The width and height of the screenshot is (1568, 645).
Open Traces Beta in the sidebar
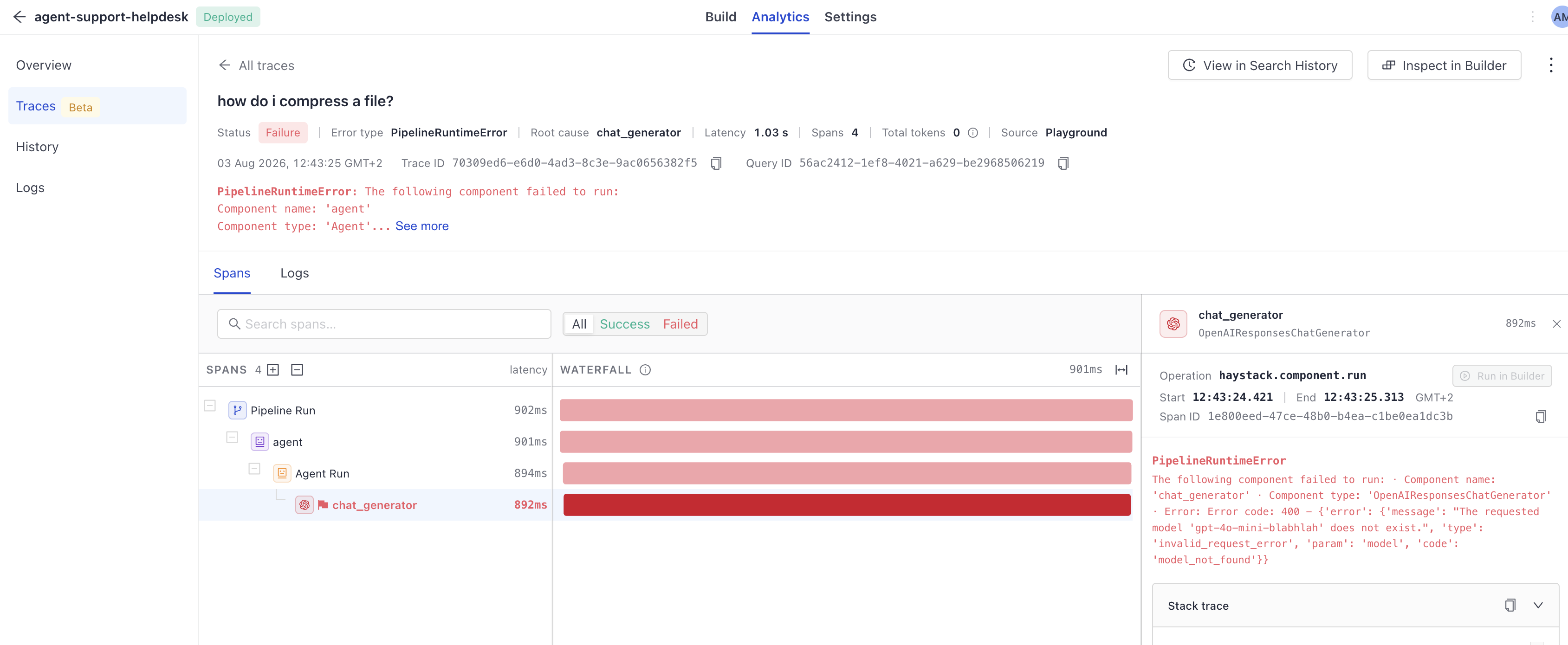(x=97, y=106)
